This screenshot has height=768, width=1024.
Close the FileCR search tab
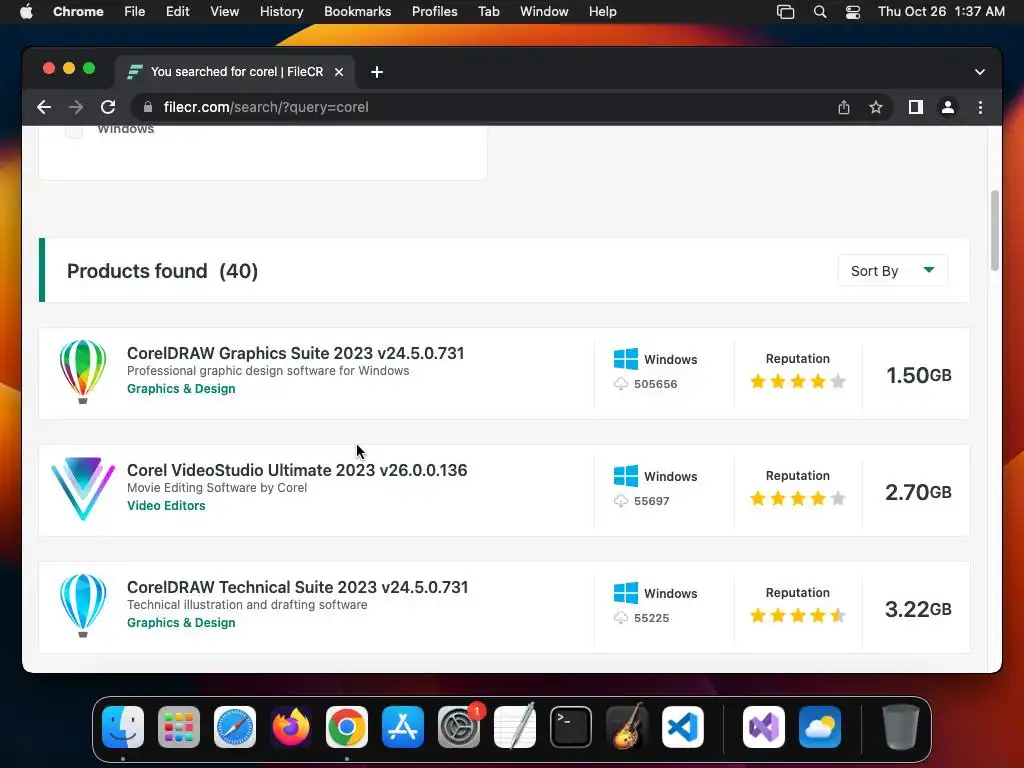coord(339,72)
